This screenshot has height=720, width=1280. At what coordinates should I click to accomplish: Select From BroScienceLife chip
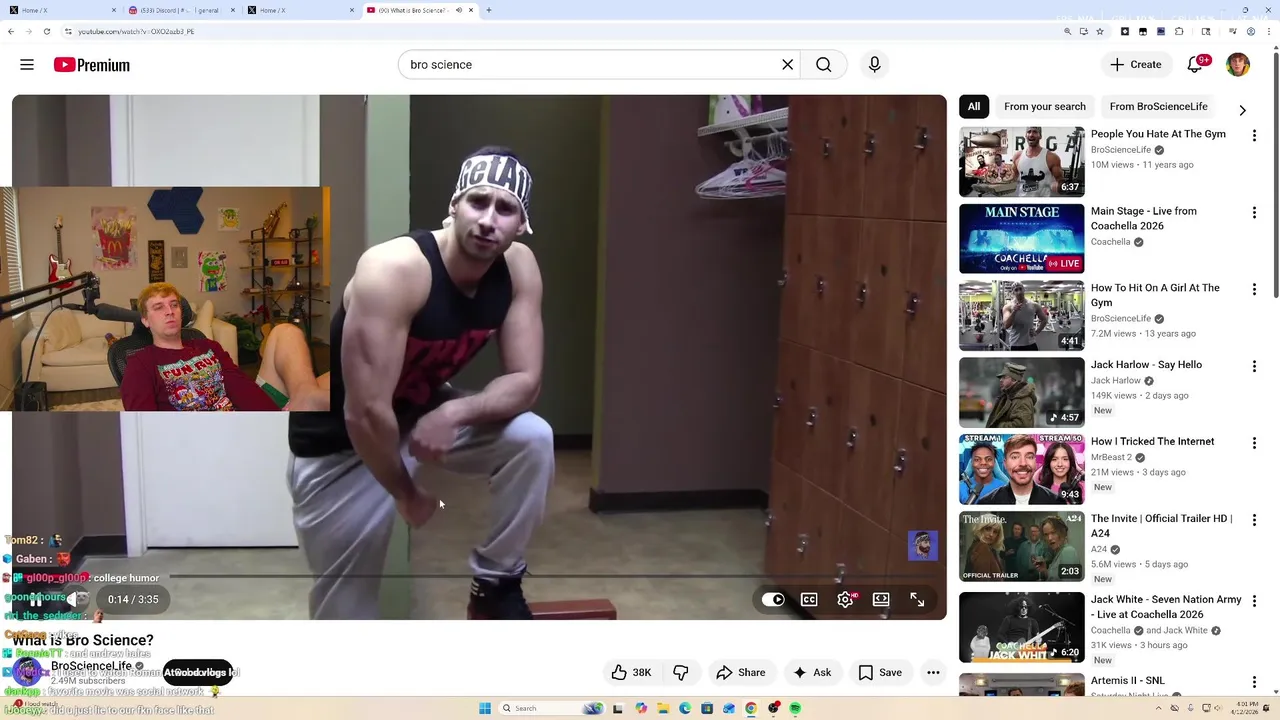(x=1159, y=107)
